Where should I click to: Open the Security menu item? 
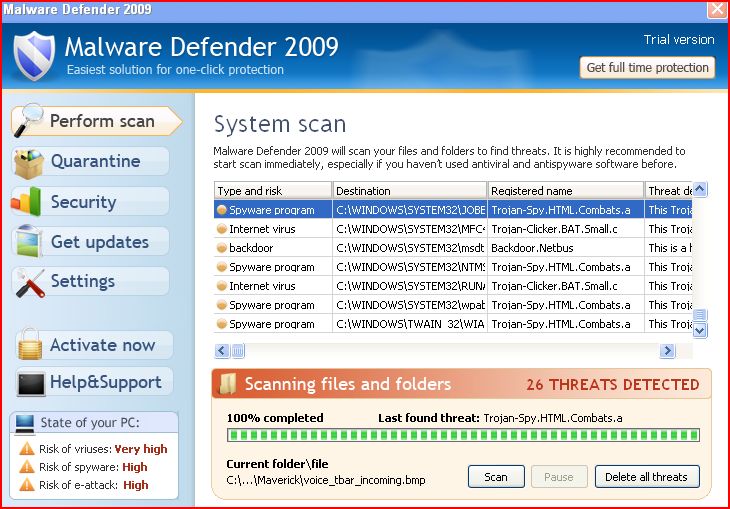(x=83, y=202)
